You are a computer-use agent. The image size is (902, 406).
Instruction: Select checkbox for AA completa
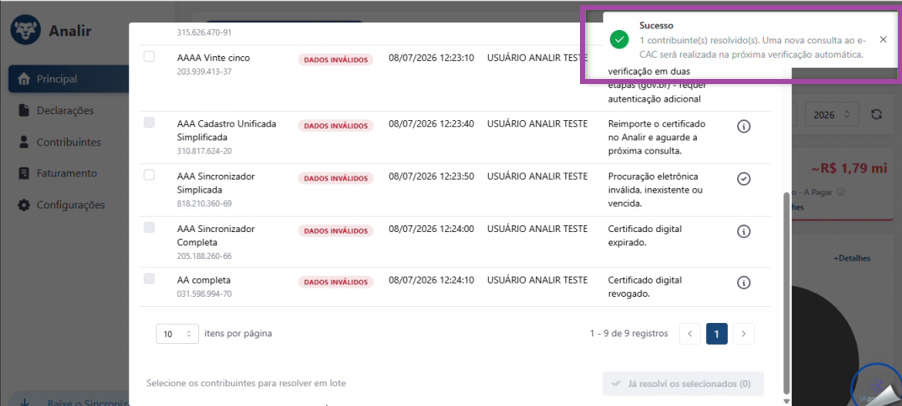149,279
